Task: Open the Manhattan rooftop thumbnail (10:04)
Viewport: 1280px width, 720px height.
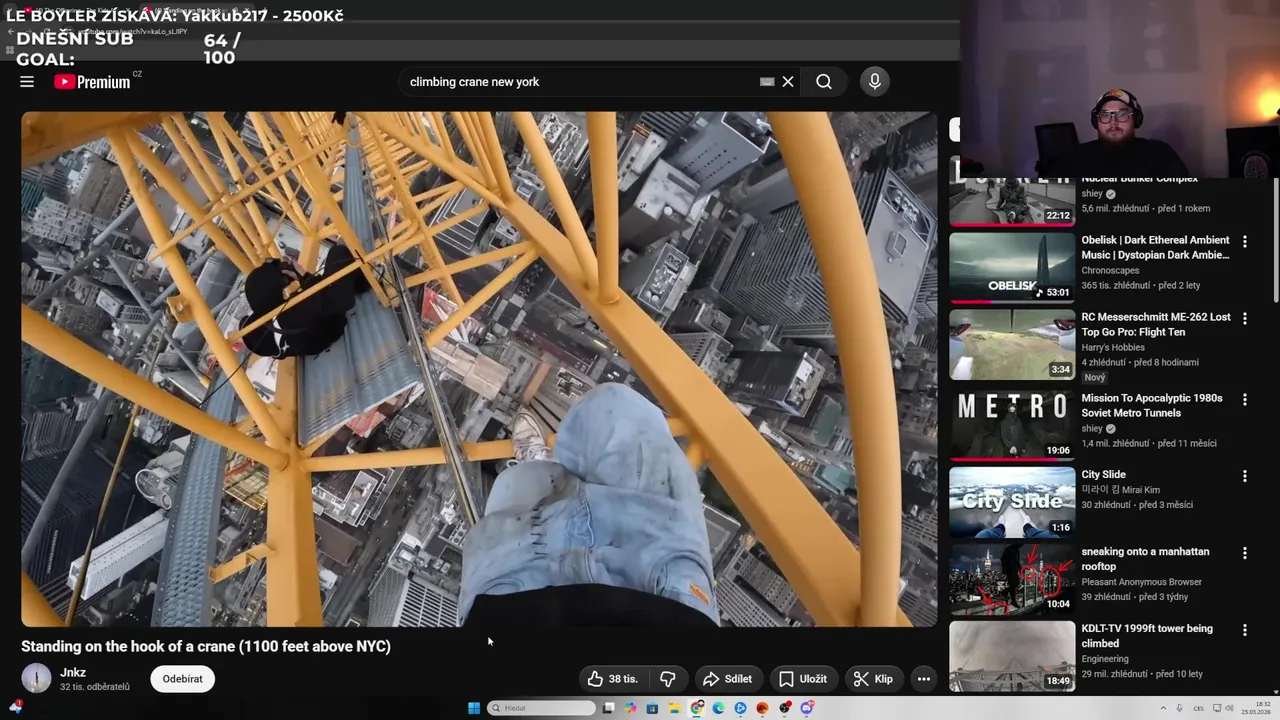Action: 1012,579
